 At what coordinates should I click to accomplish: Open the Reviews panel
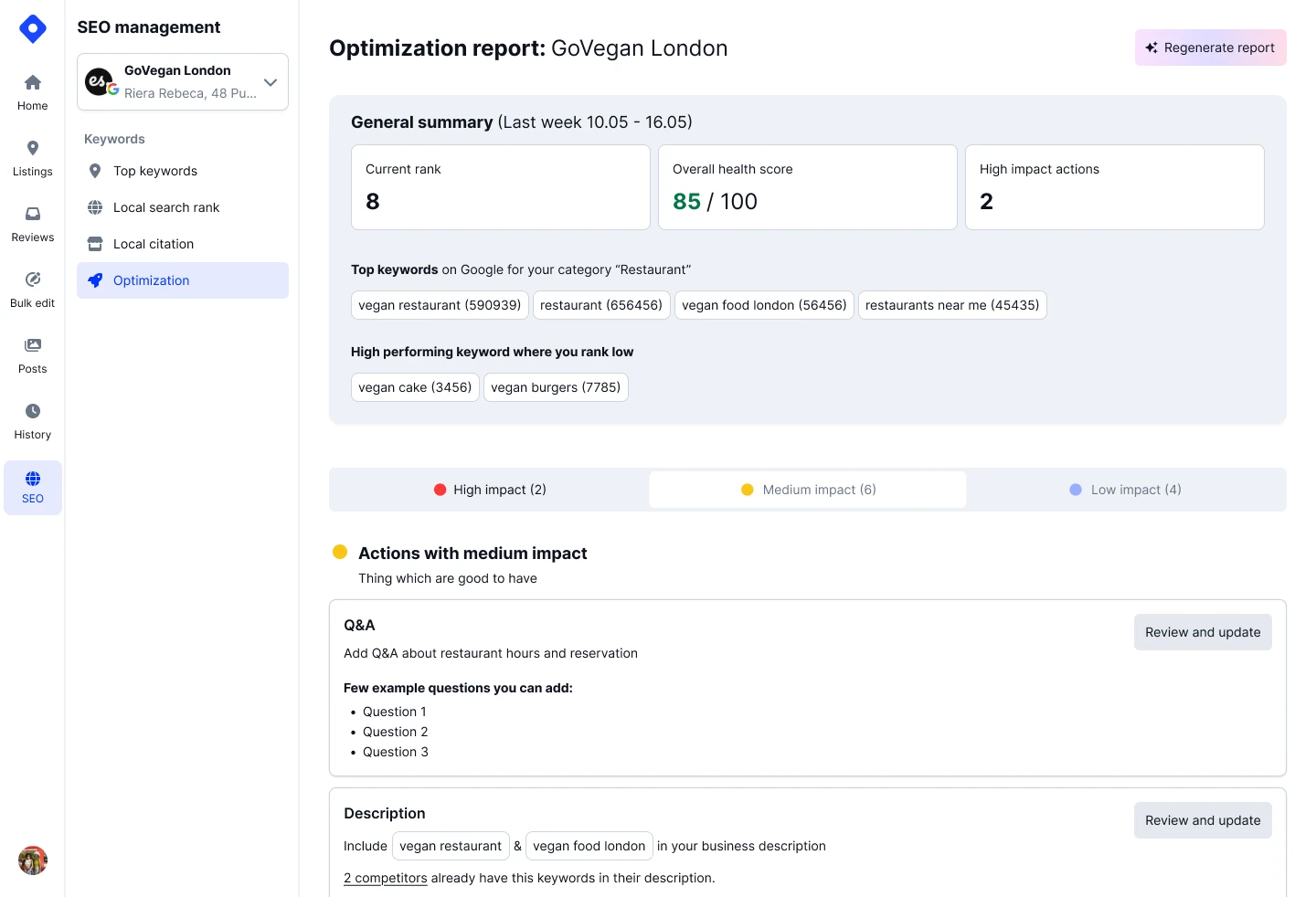(32, 222)
